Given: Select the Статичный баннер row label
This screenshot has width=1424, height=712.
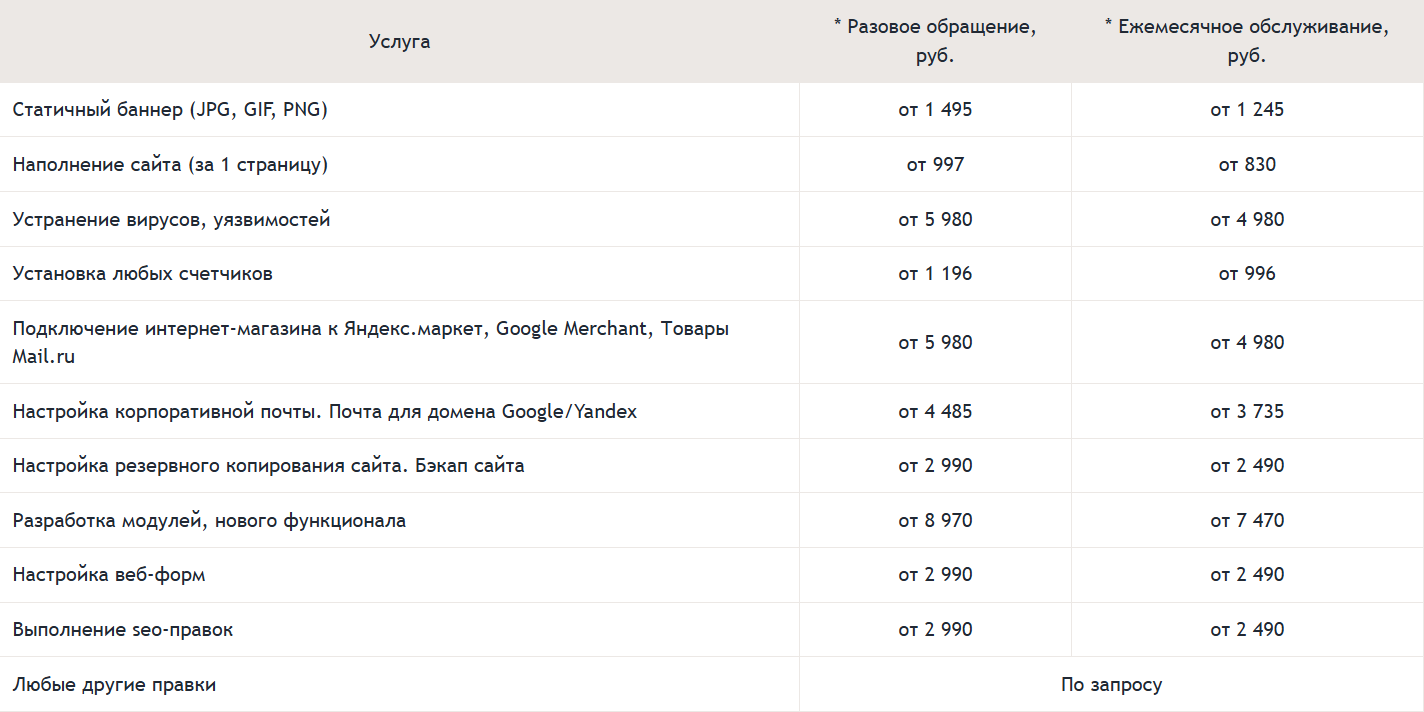Looking at the screenshot, I should tap(170, 110).
